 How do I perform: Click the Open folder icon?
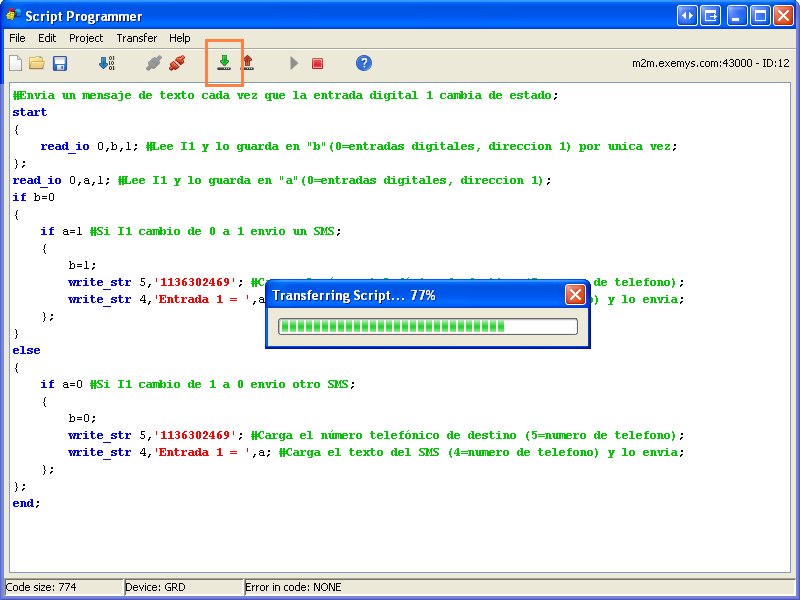tap(36, 63)
